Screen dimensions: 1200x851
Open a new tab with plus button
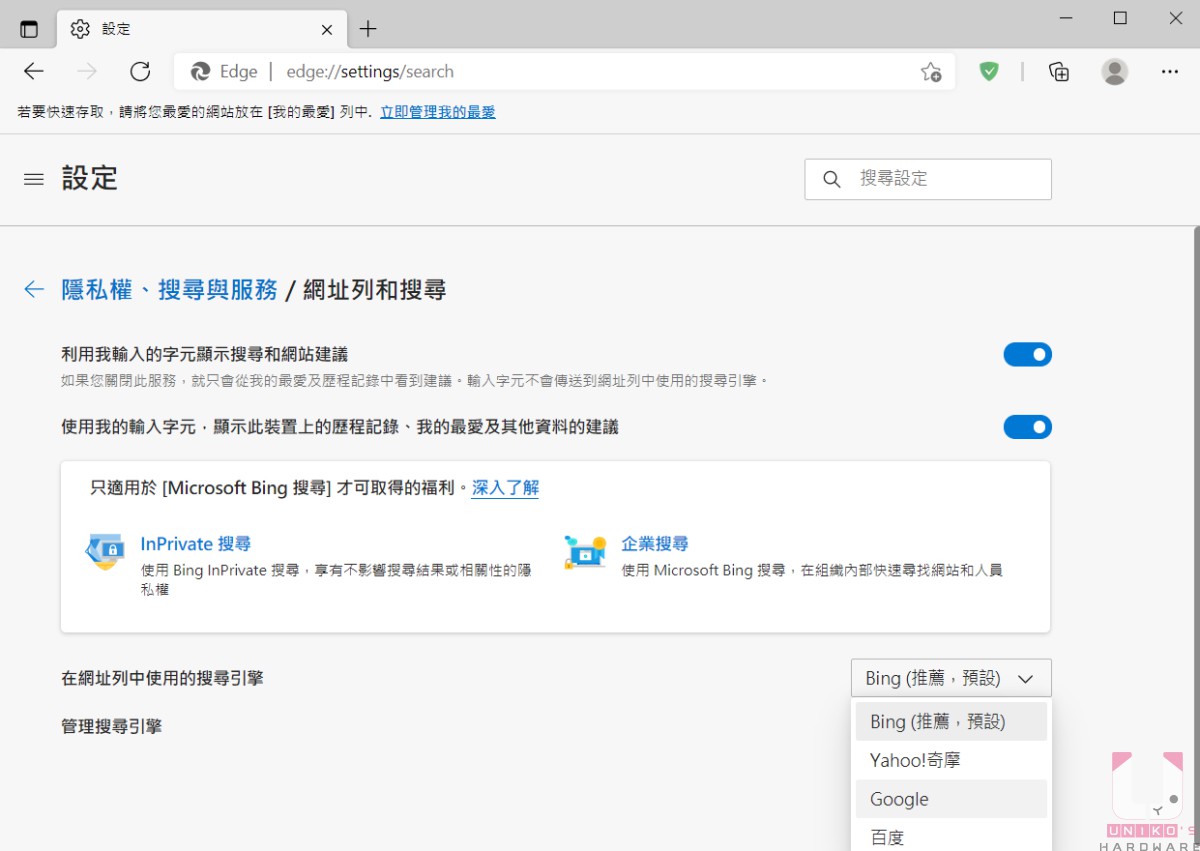click(368, 29)
